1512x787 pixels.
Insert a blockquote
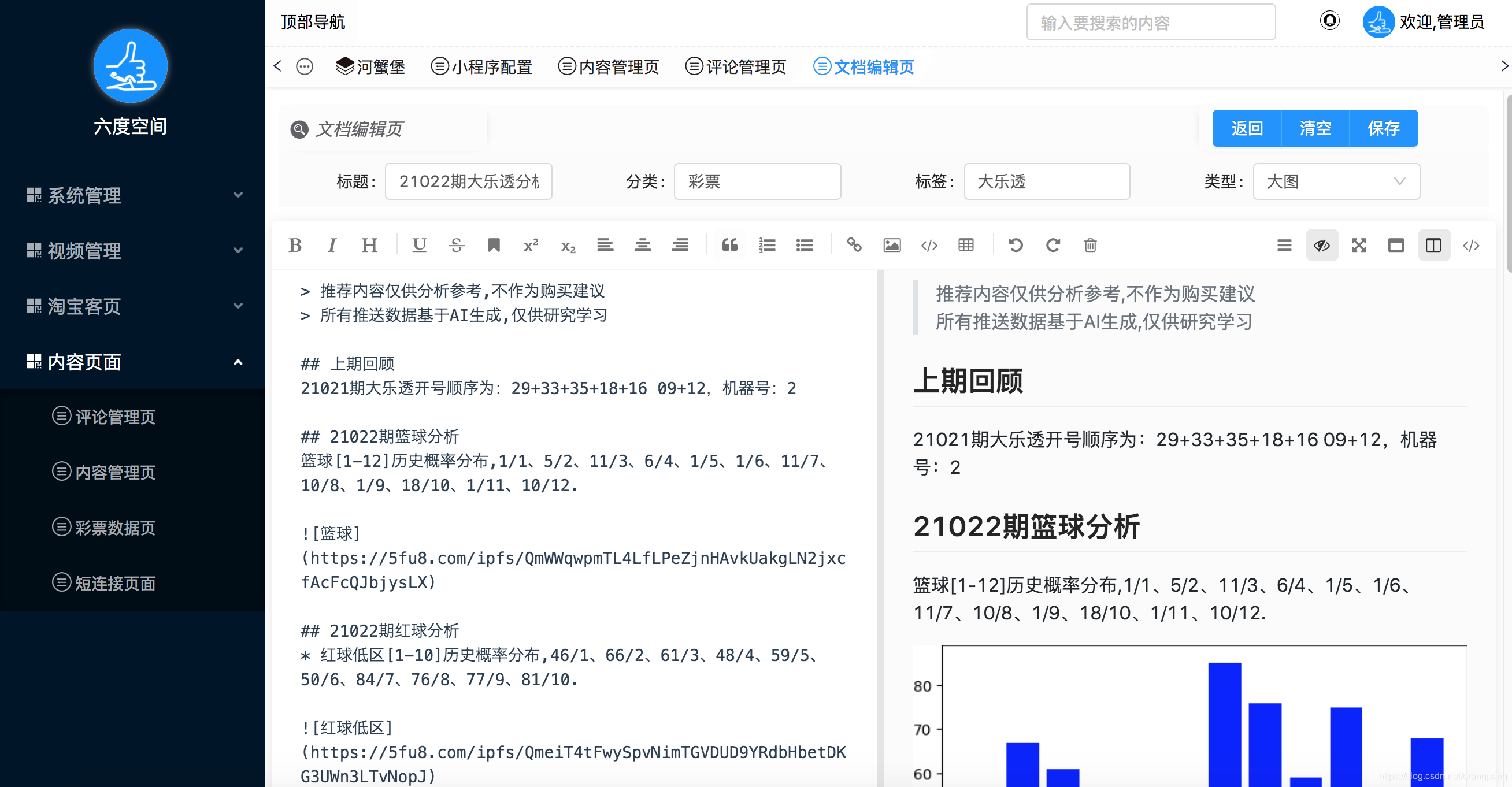tap(729, 246)
